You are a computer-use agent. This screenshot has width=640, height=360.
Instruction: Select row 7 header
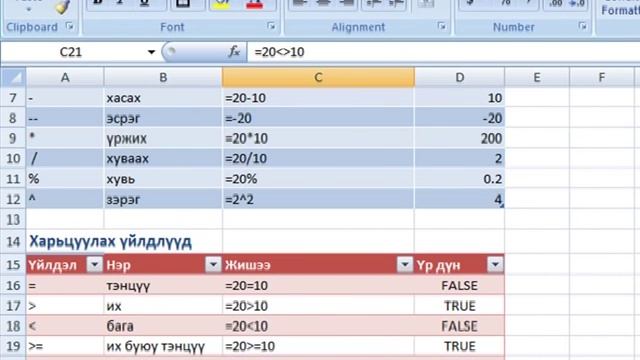point(13,98)
